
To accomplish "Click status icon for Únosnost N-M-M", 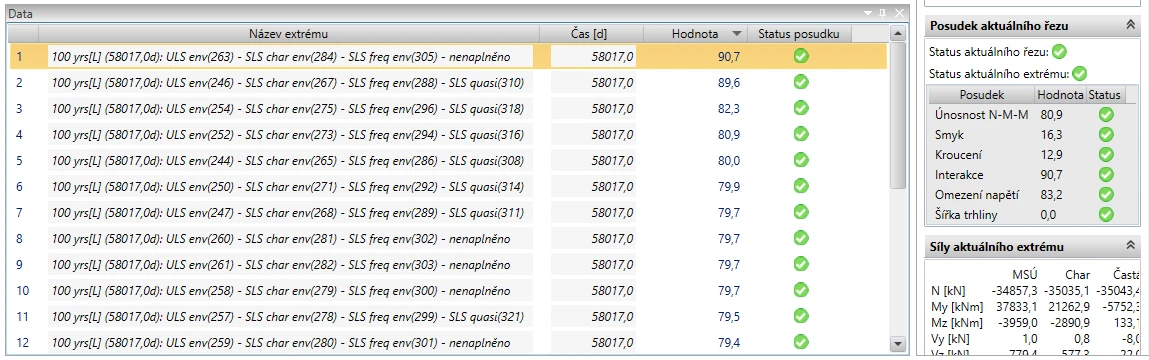I will pyautogui.click(x=1106, y=114).
